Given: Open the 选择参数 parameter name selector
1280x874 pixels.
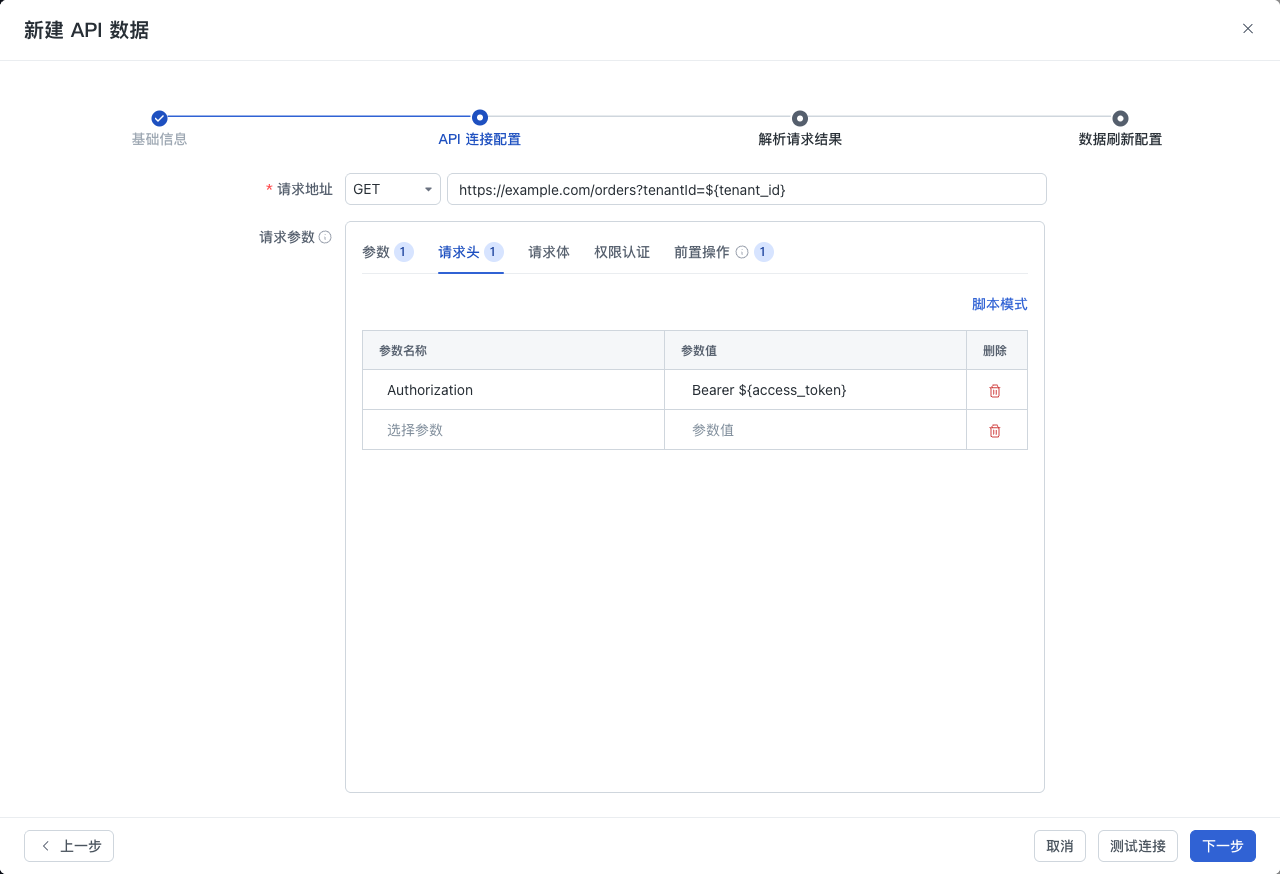Looking at the screenshot, I should pos(513,430).
